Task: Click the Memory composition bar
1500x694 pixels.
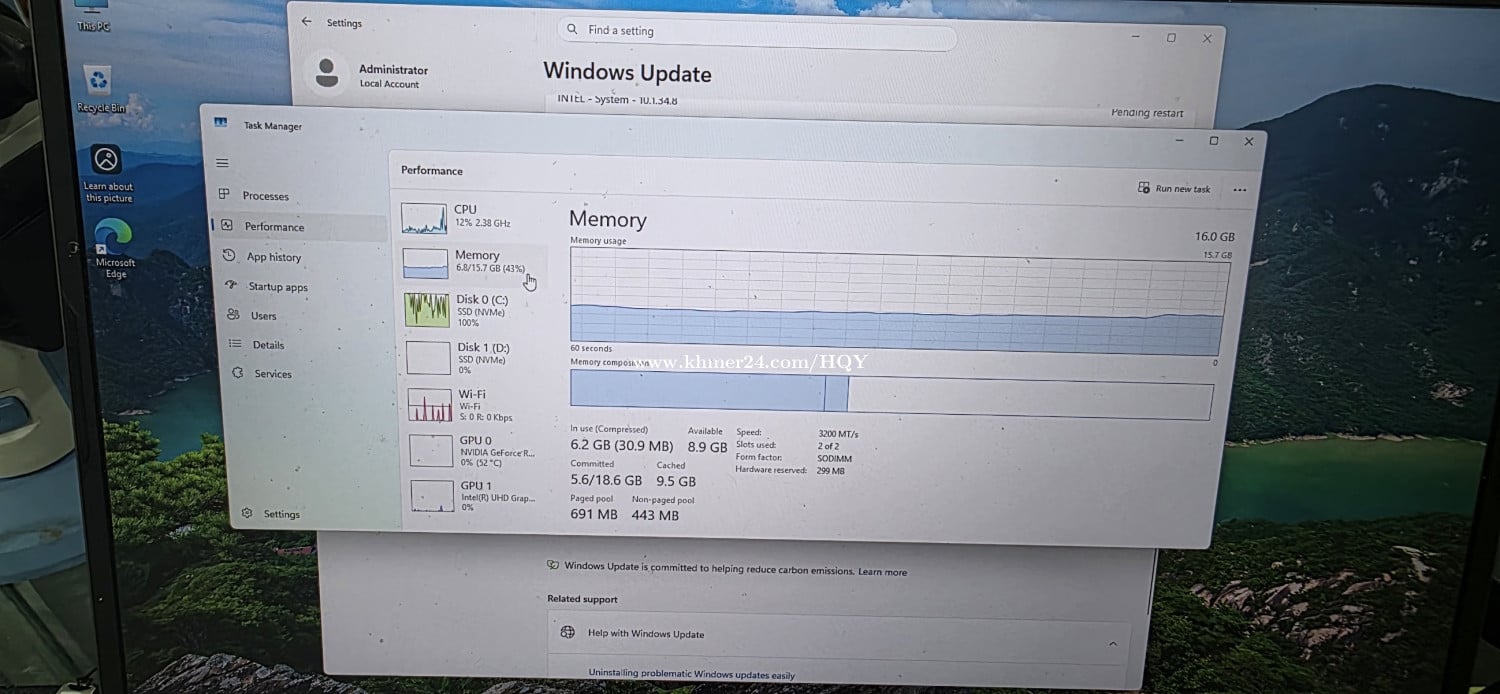Action: (891, 394)
